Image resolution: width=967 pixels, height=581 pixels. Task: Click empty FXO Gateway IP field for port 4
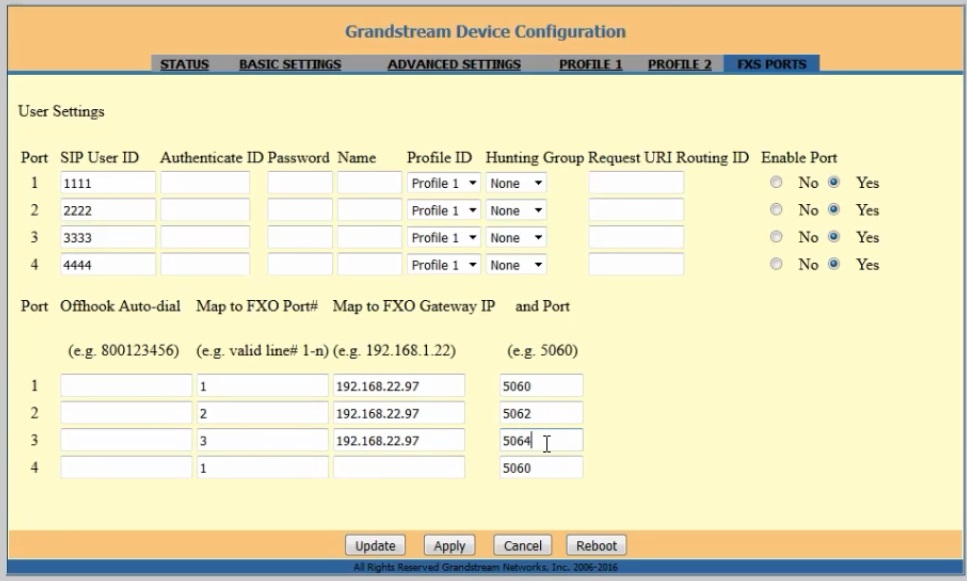pos(398,468)
